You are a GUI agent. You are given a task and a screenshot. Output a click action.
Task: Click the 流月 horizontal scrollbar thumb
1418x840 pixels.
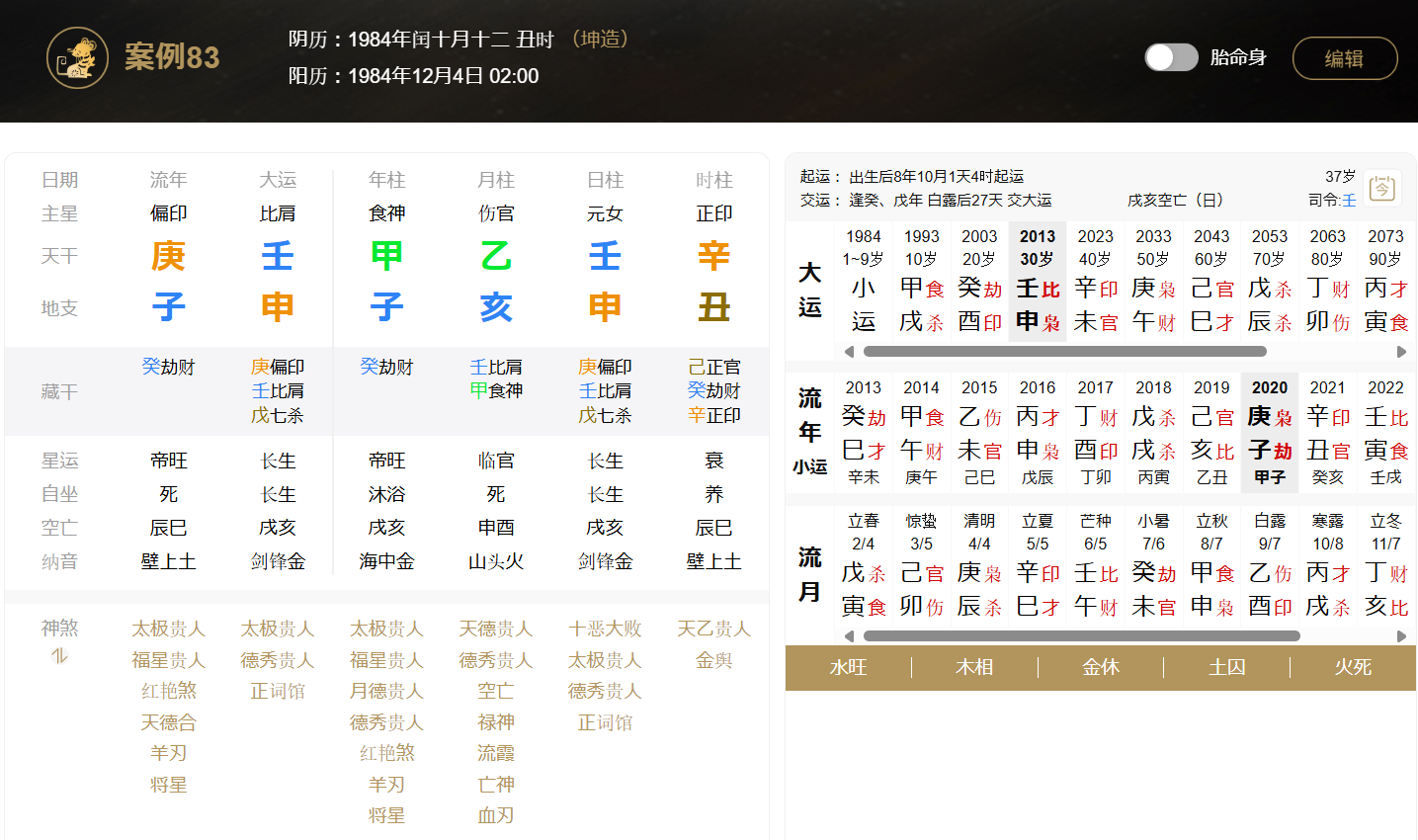tap(1082, 636)
